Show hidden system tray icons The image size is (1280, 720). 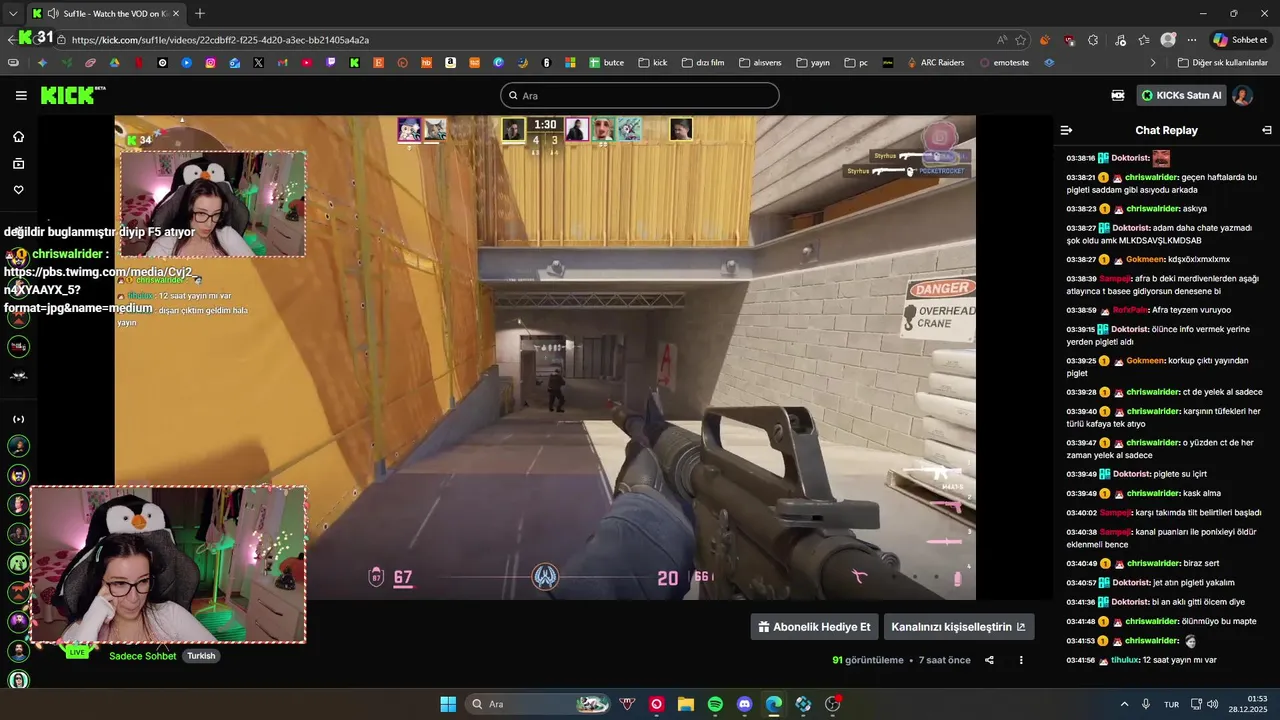click(x=1124, y=704)
